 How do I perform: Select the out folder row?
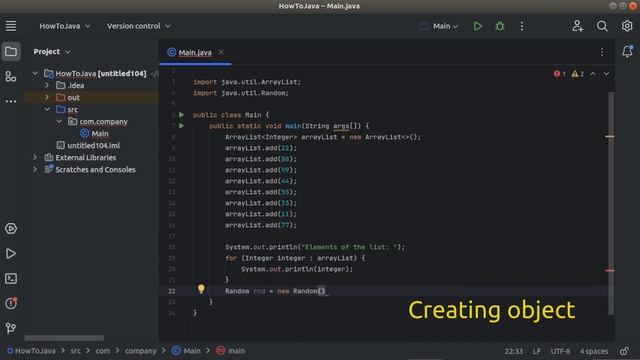point(91,98)
